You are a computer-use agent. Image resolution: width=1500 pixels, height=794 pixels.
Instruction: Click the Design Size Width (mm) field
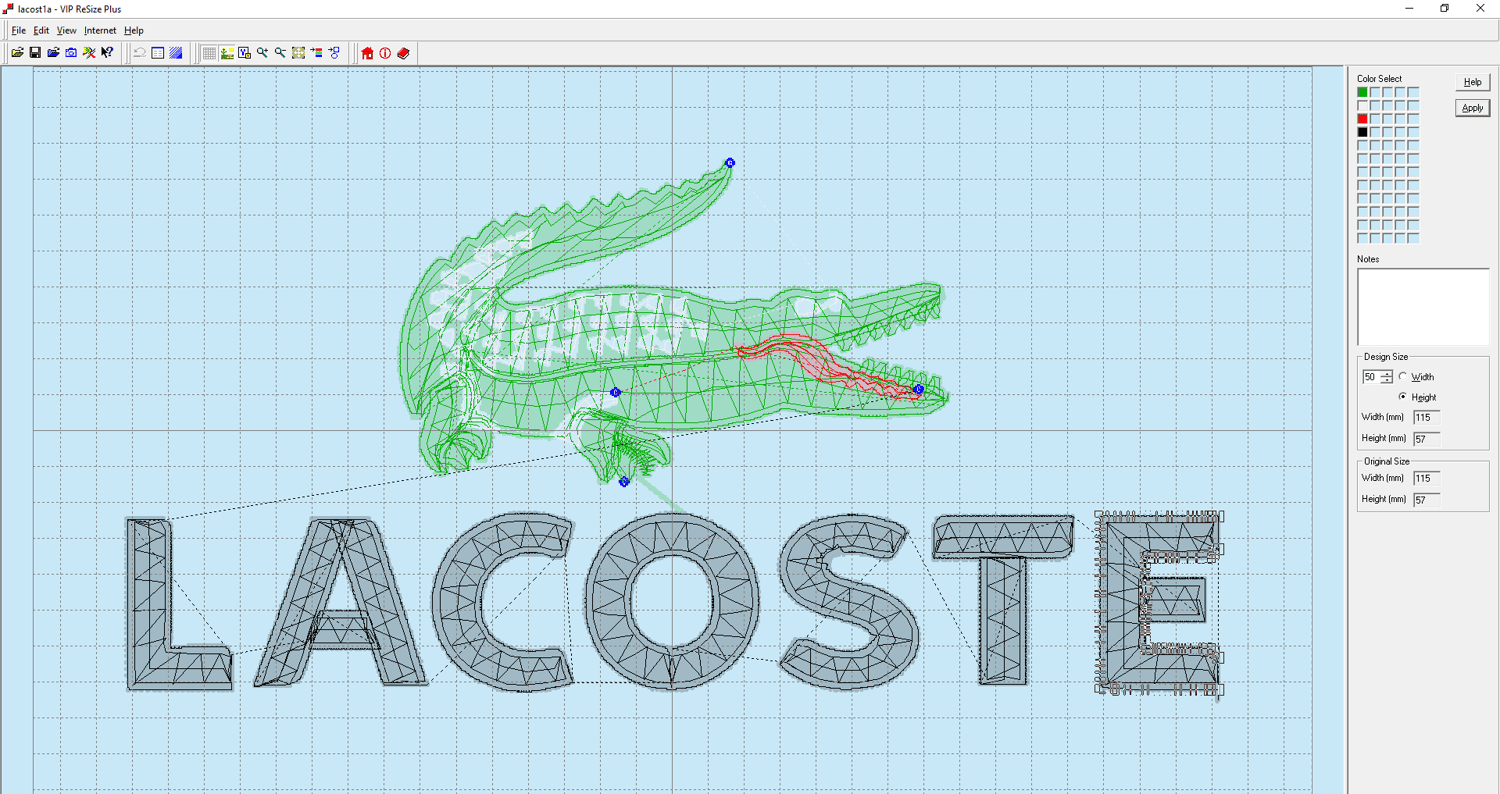pos(1426,417)
